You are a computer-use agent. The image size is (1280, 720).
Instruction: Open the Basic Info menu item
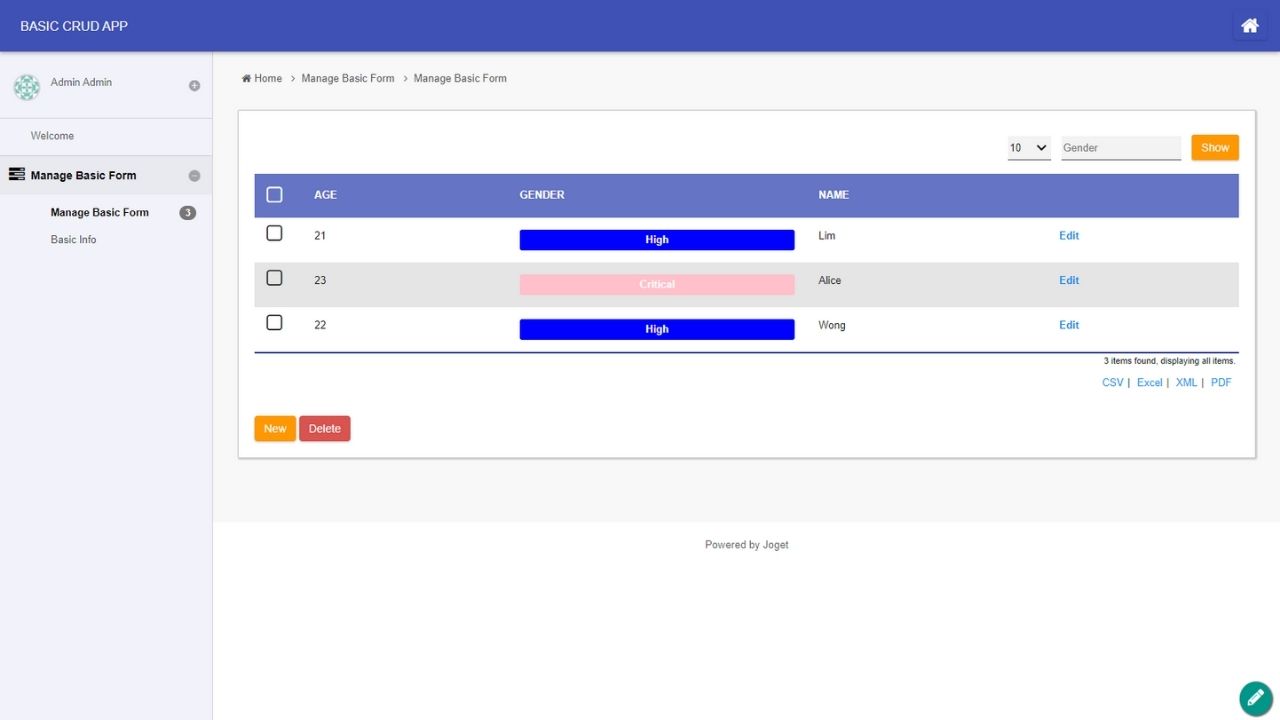click(73, 240)
